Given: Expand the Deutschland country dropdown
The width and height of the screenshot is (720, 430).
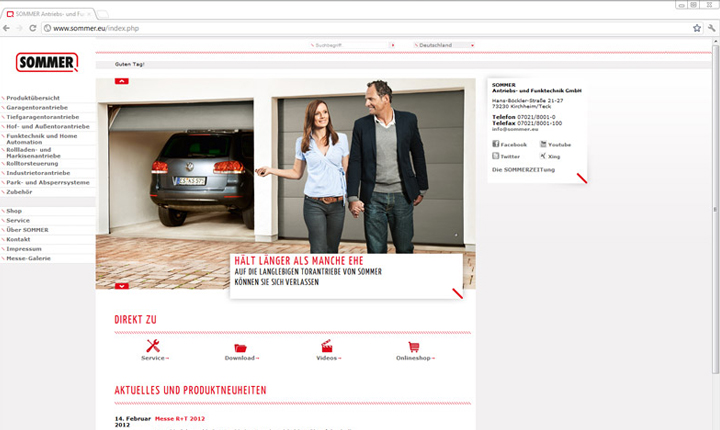Looking at the screenshot, I should pos(444,45).
